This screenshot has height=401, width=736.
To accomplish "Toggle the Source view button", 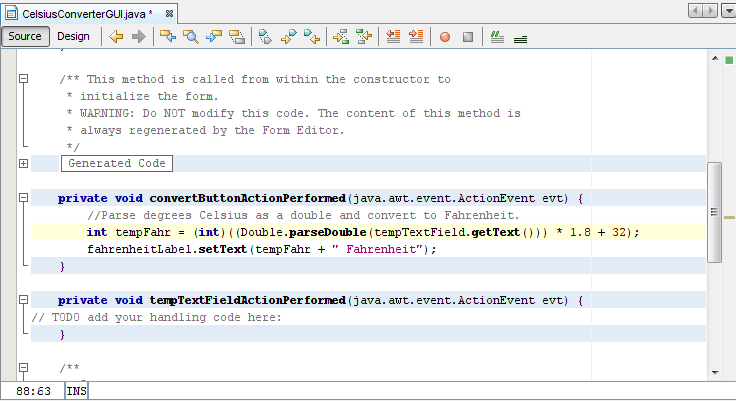I will (25, 37).
